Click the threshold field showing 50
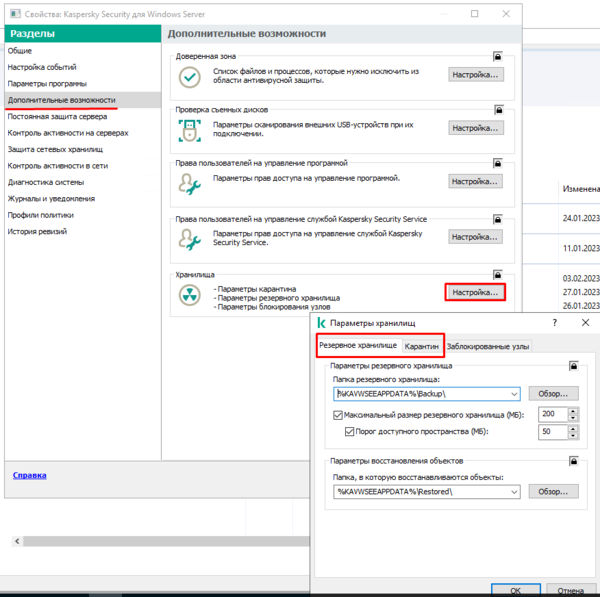This screenshot has width=600, height=597. (553, 432)
